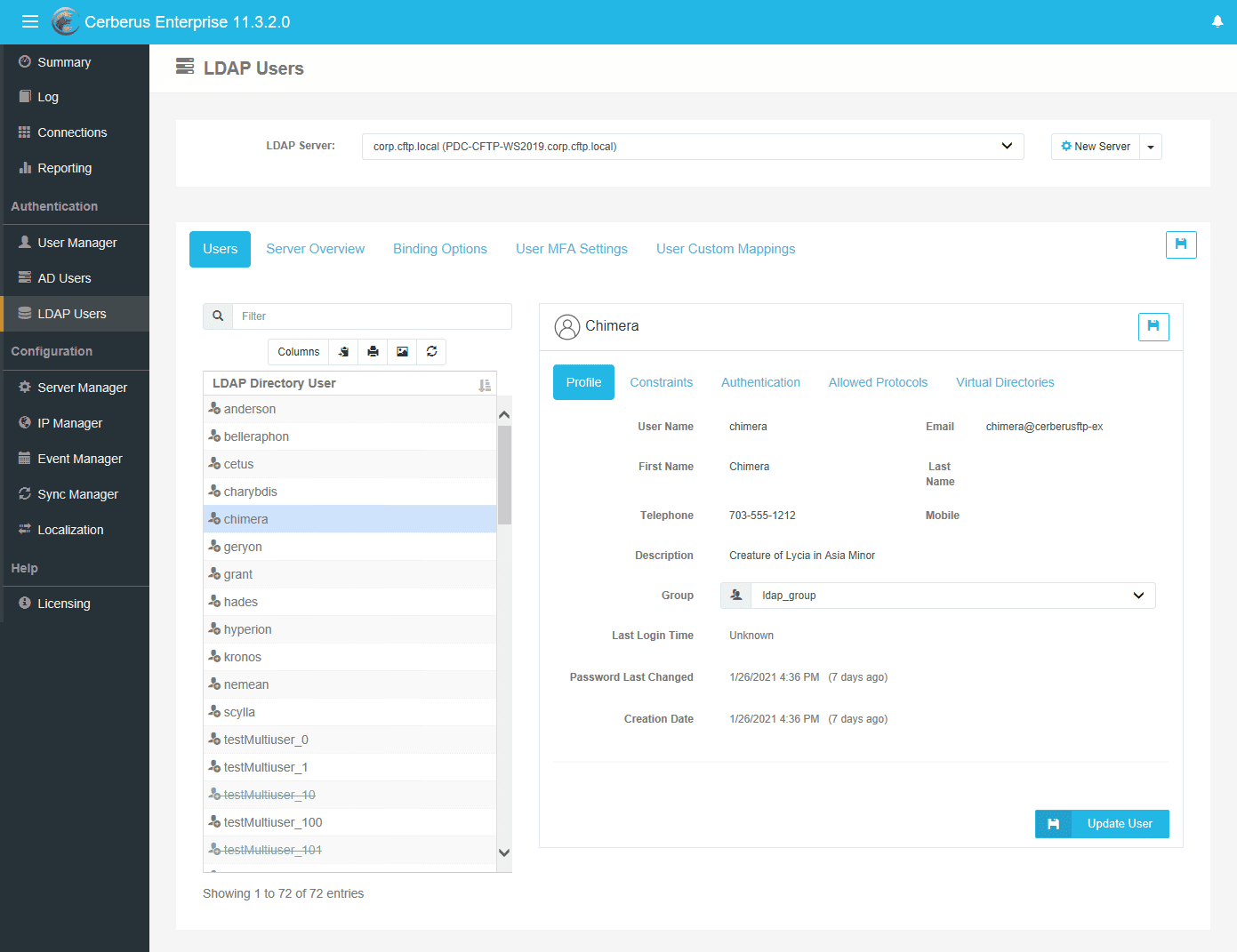Screen dimensions: 1237x952
Task: Sort the LDAP Directory User column
Action: (x=485, y=383)
